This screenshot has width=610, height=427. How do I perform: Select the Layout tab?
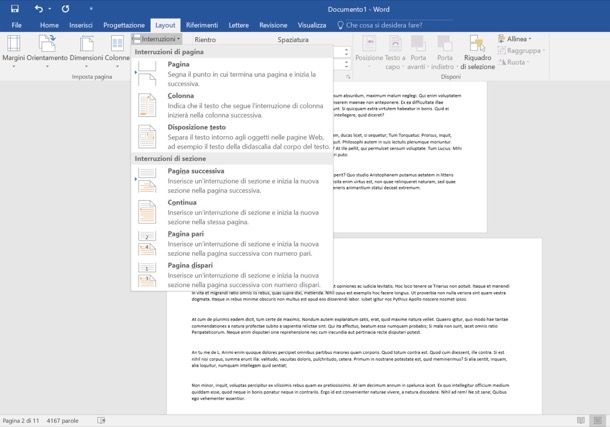click(x=165, y=25)
